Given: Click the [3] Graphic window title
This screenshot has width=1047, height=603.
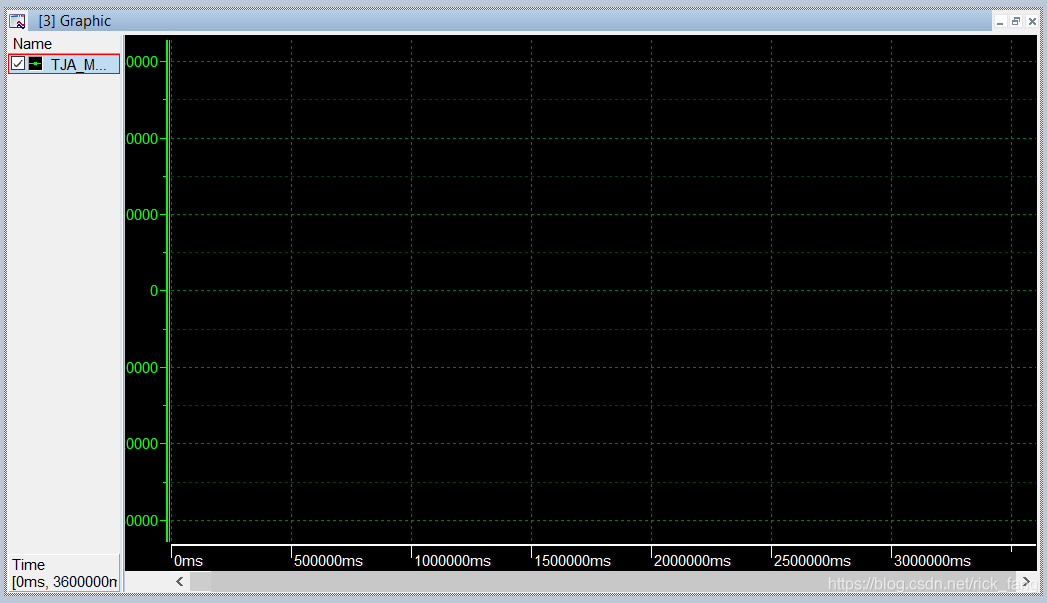Looking at the screenshot, I should (x=75, y=21).
